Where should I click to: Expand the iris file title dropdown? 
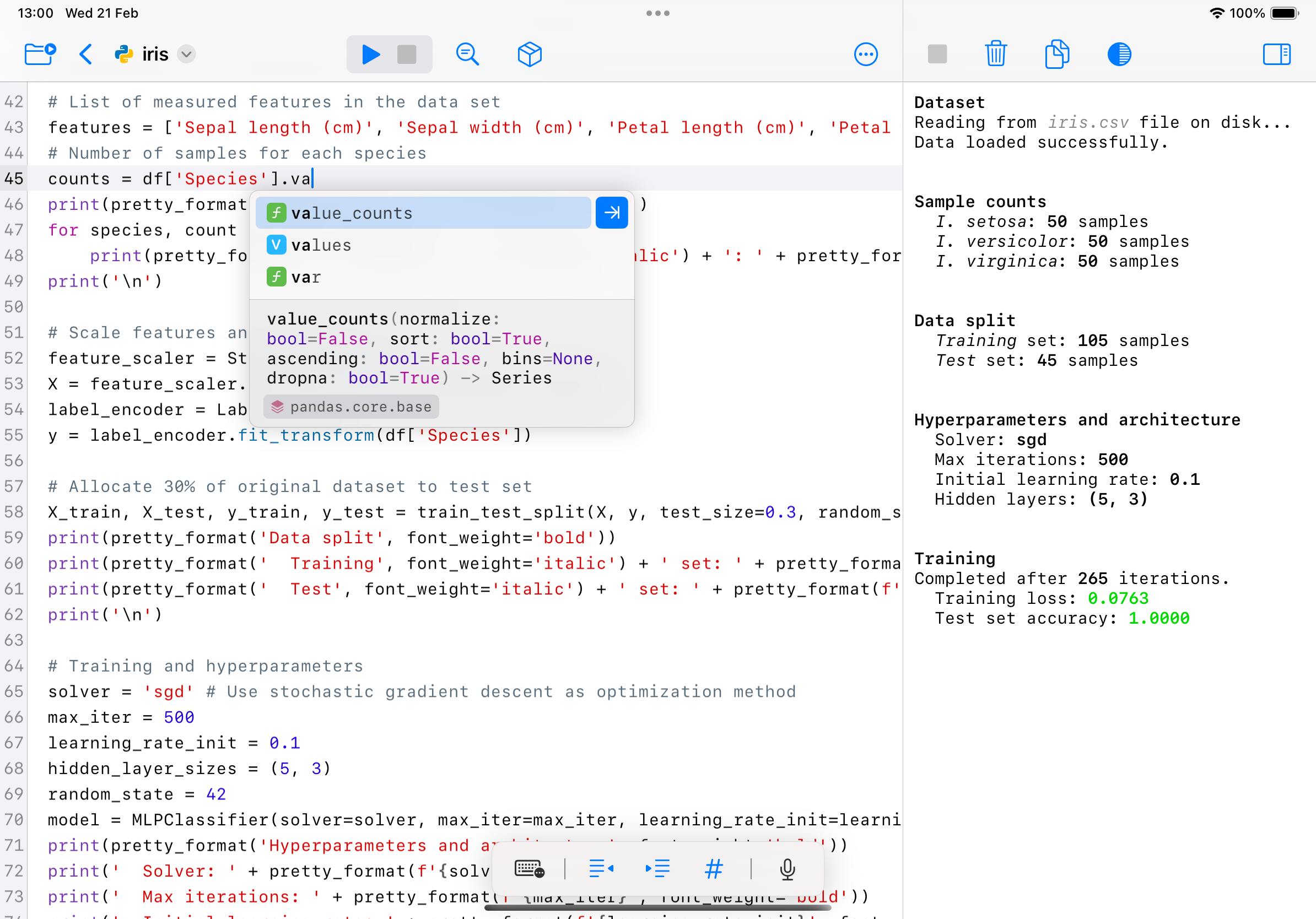tap(186, 55)
